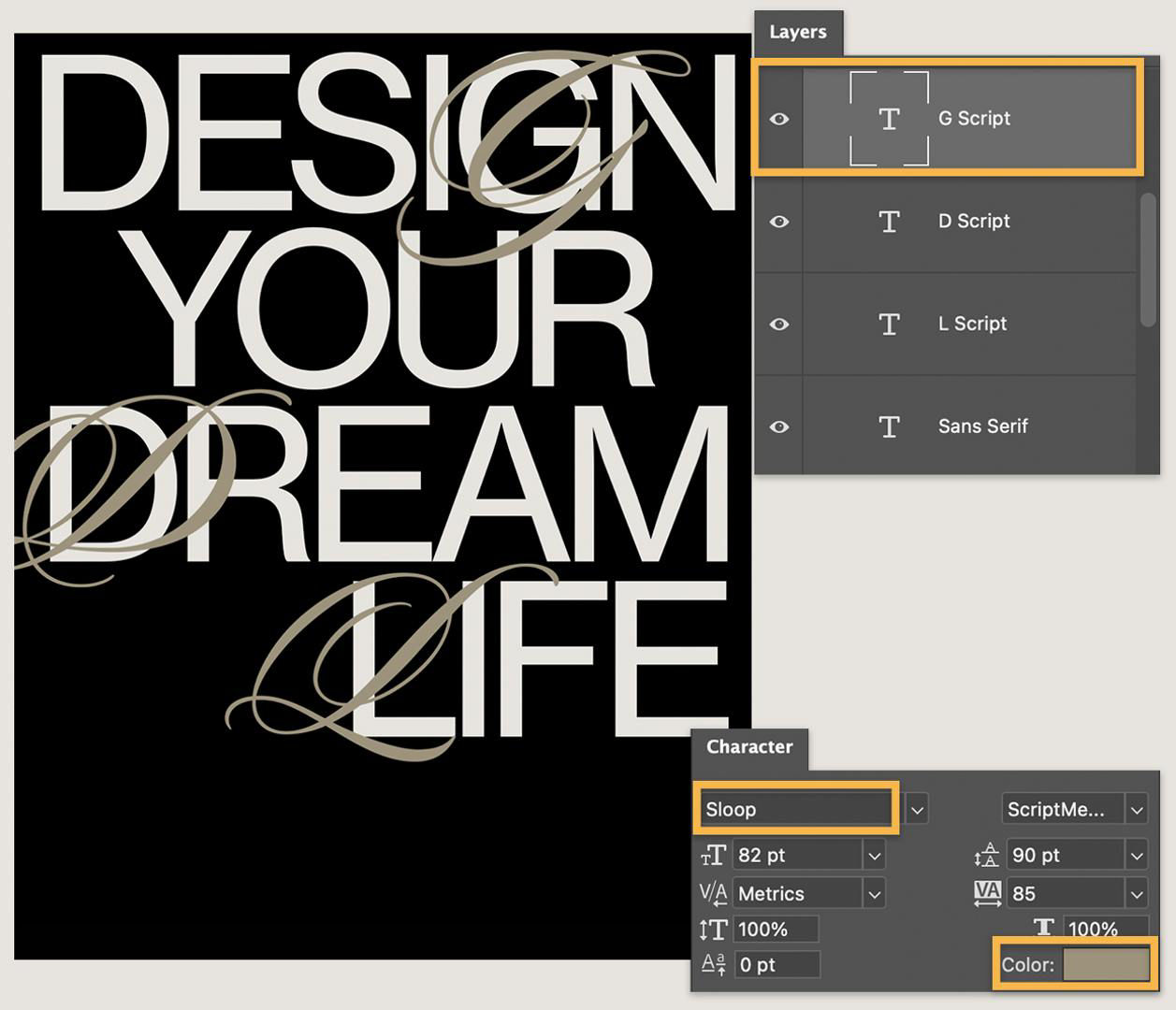Hide the G Script layer
The height and width of the screenshot is (1010, 1176).
[x=779, y=118]
